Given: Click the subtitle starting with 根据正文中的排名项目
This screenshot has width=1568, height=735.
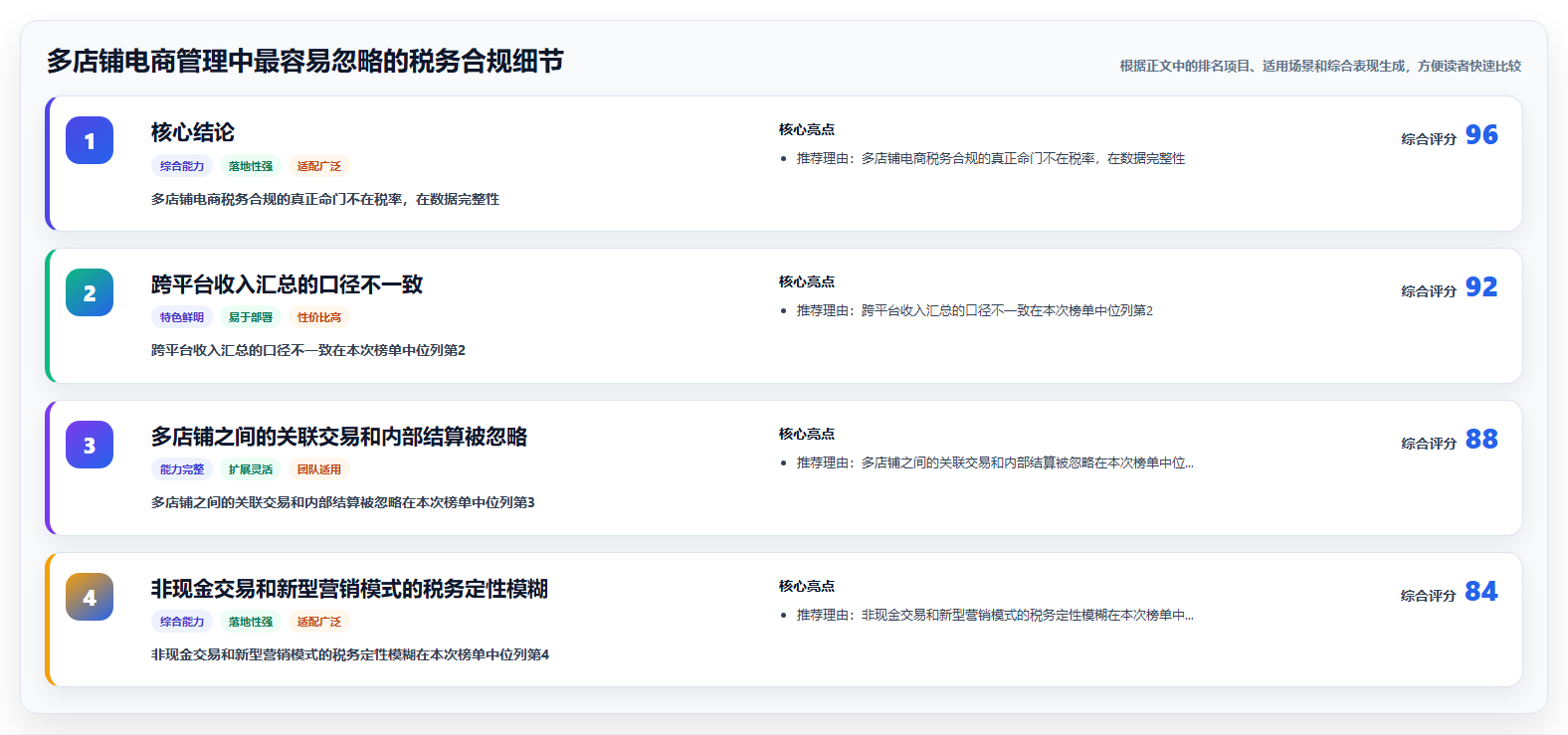Looking at the screenshot, I should [1320, 66].
